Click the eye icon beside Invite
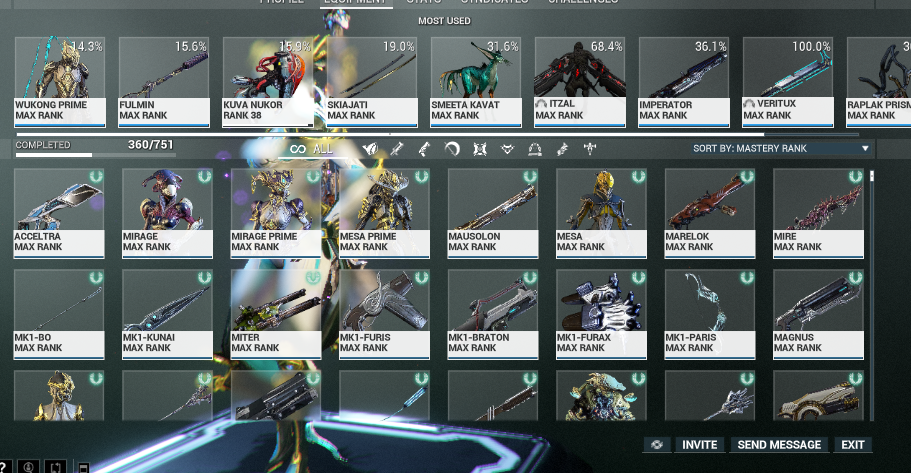Screen dimensions: 911x473 (x=657, y=445)
